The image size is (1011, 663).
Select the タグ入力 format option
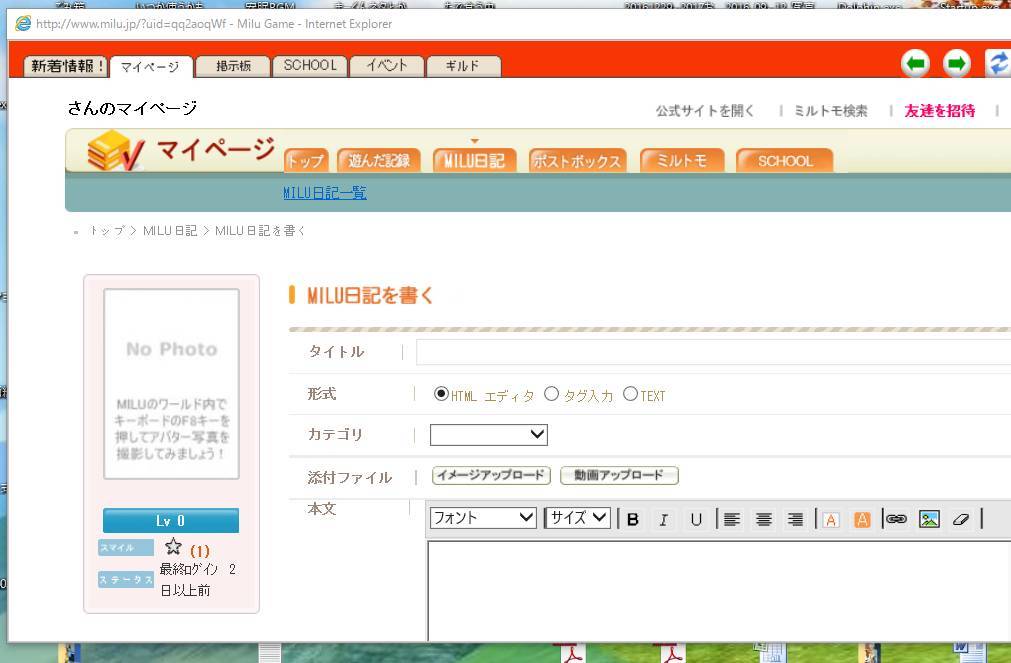[551, 394]
